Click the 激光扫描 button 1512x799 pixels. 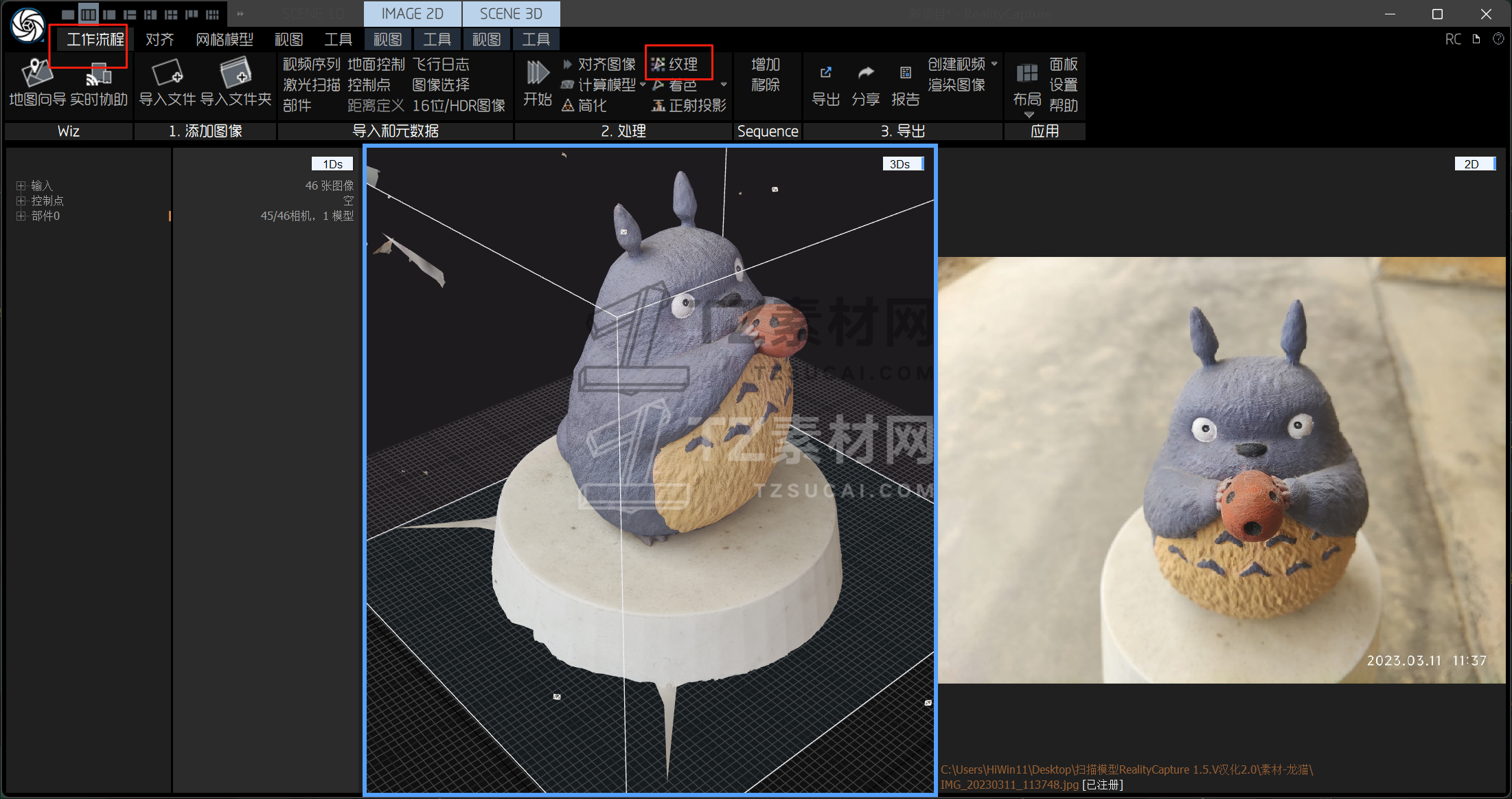click(x=311, y=85)
